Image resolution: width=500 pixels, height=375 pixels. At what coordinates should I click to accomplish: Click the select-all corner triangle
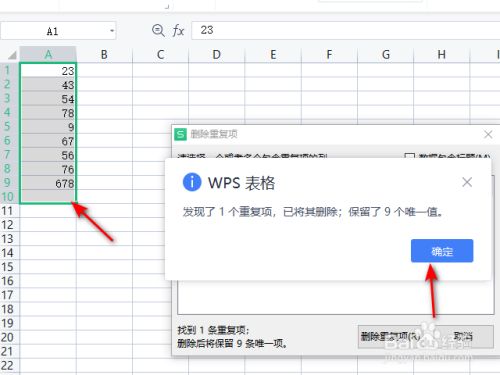pos(11,55)
